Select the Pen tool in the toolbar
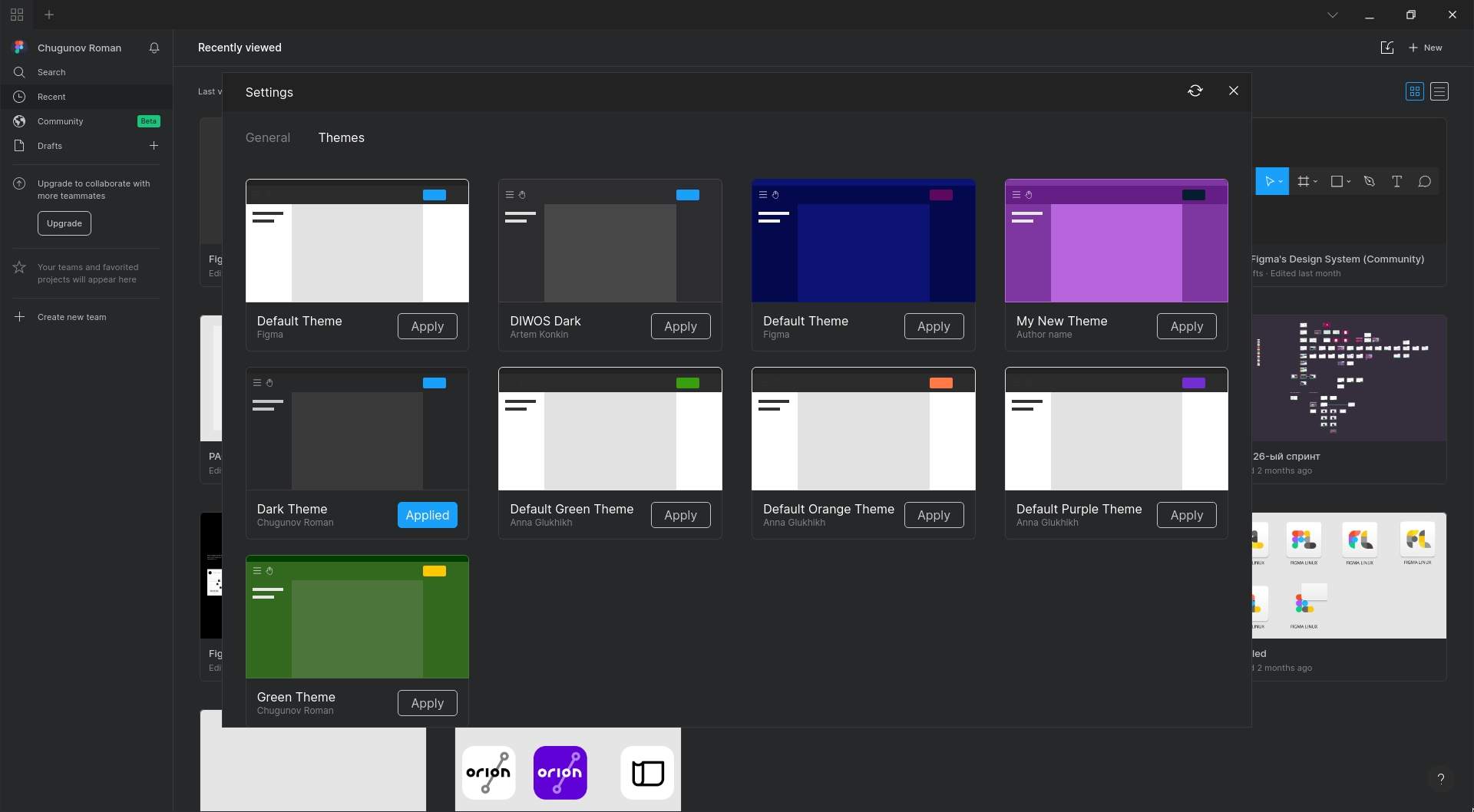This screenshot has width=1474, height=812. tap(1370, 181)
